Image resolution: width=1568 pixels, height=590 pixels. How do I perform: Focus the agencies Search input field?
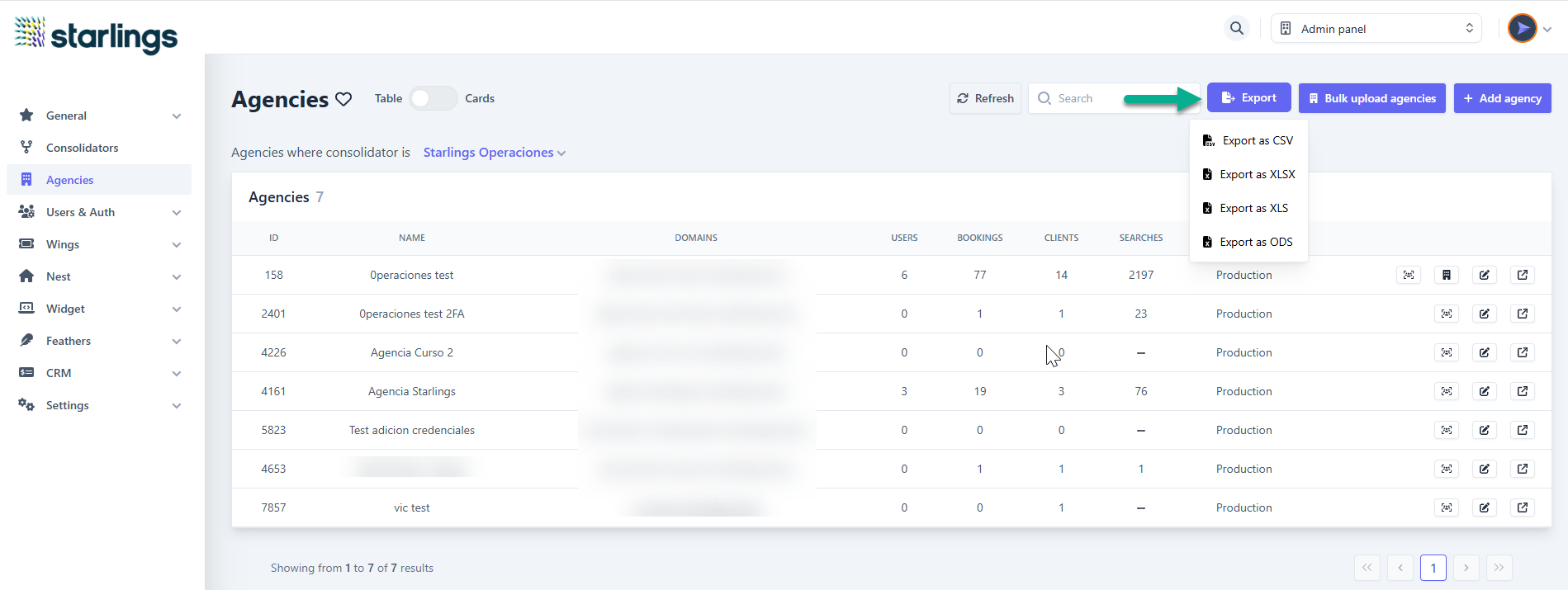pos(1090,98)
